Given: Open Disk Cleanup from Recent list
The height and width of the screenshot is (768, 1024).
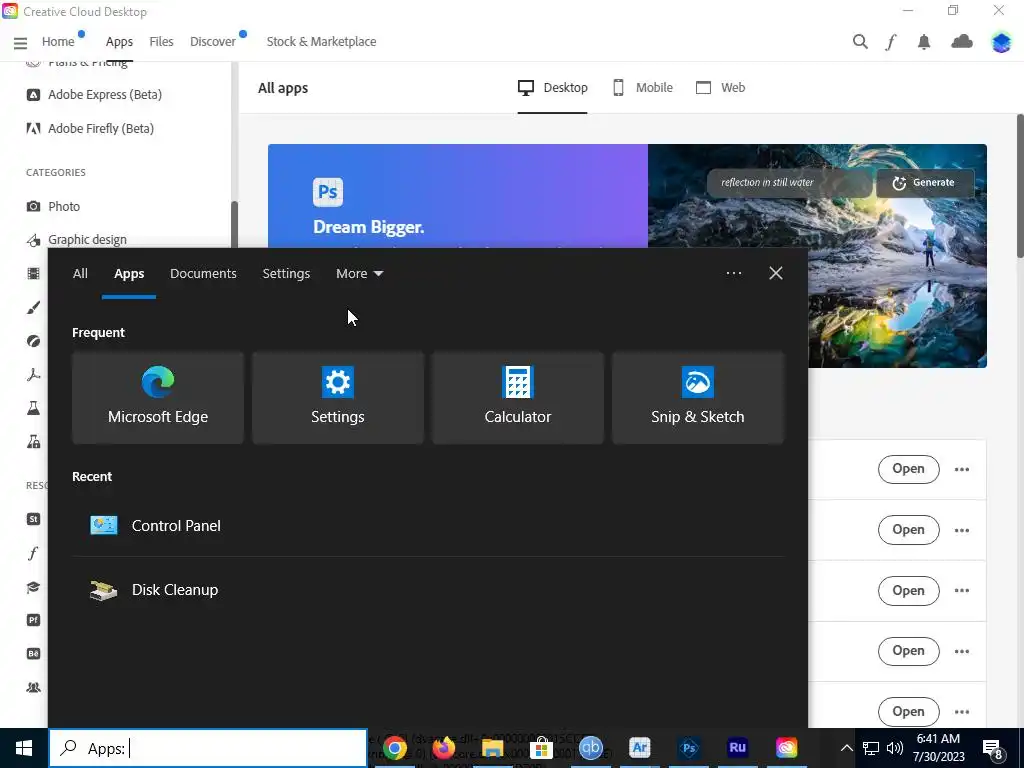Looking at the screenshot, I should 428,590.
